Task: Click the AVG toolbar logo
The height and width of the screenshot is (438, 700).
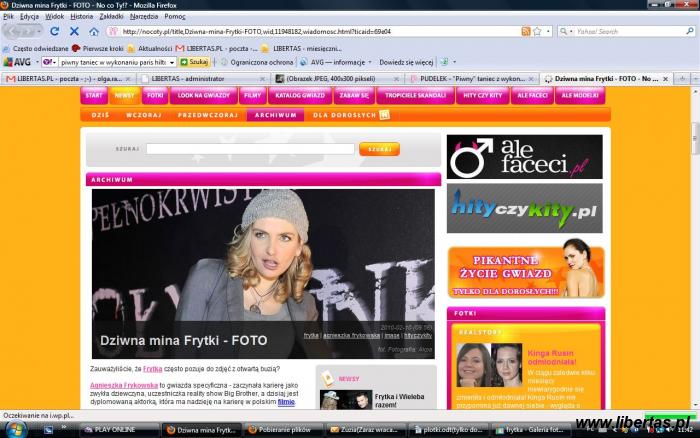Action: click(x=17, y=62)
